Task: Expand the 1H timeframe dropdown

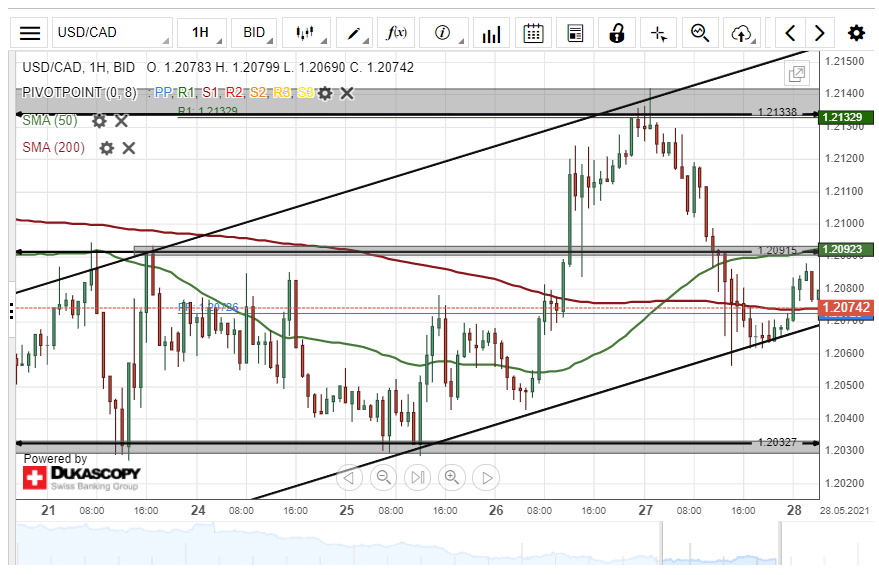Action: pyautogui.click(x=200, y=33)
